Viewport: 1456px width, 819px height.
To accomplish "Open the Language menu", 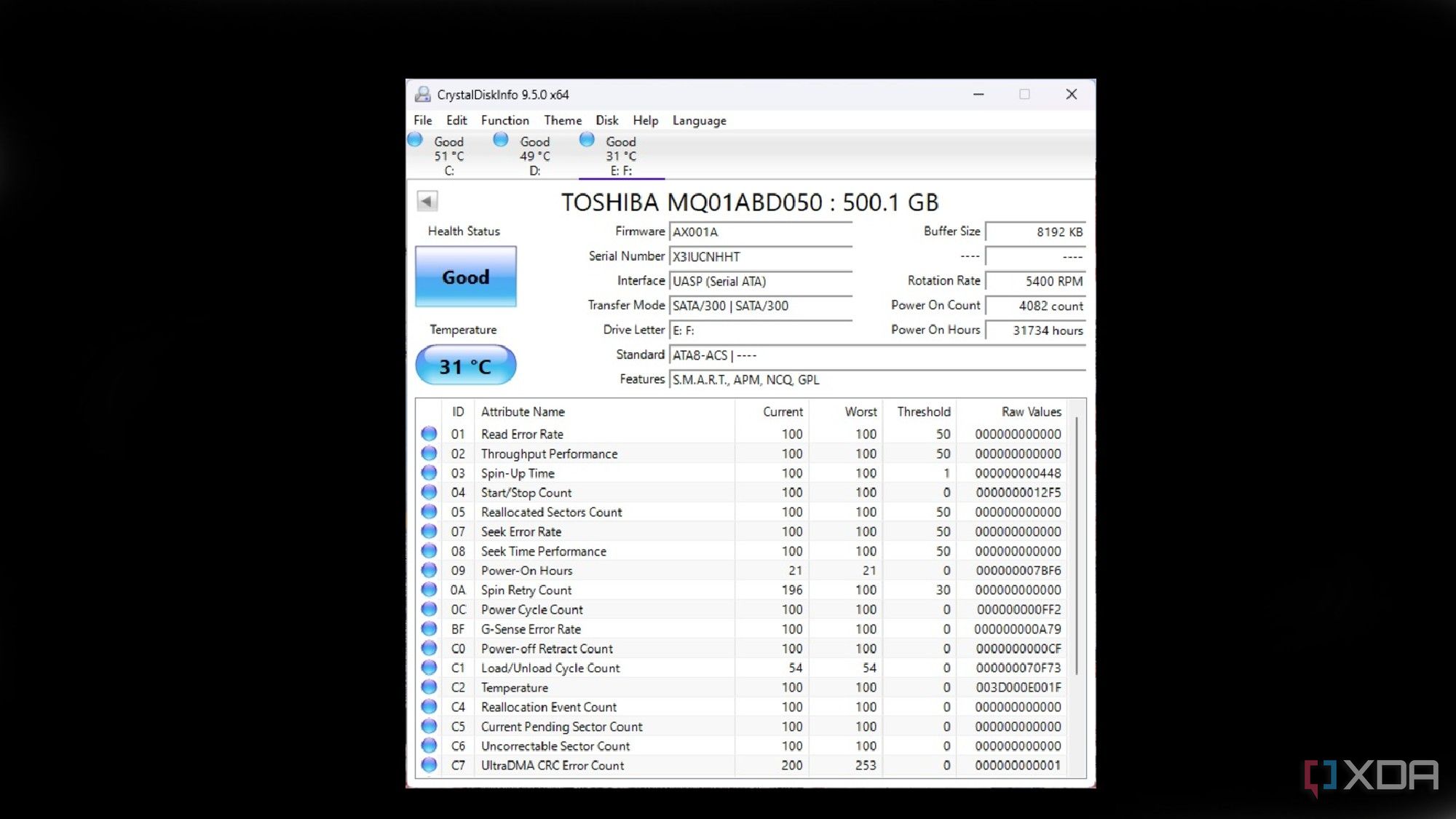I will click(700, 120).
